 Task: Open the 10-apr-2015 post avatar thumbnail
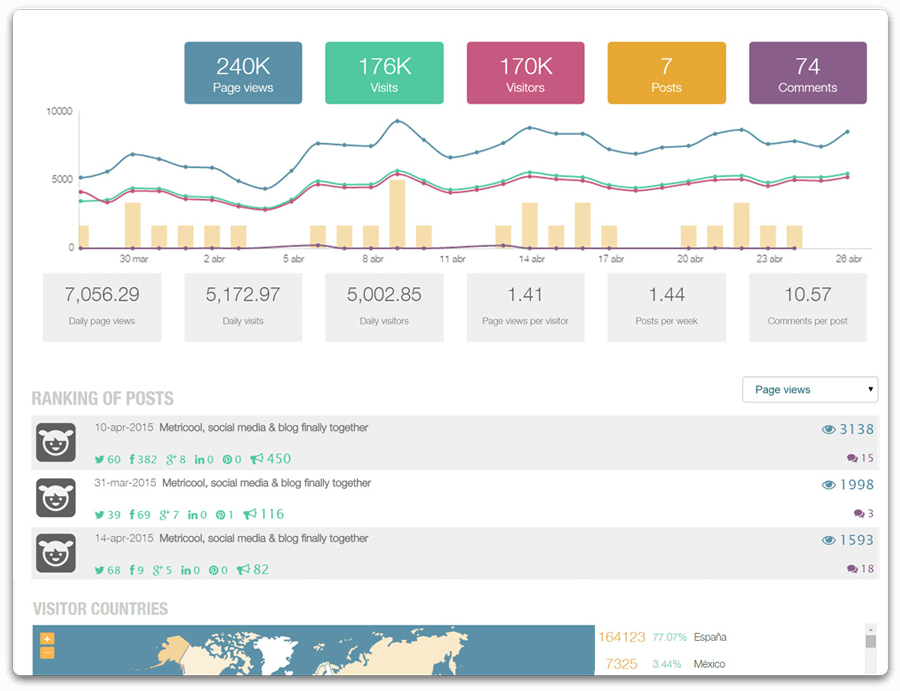(56, 442)
